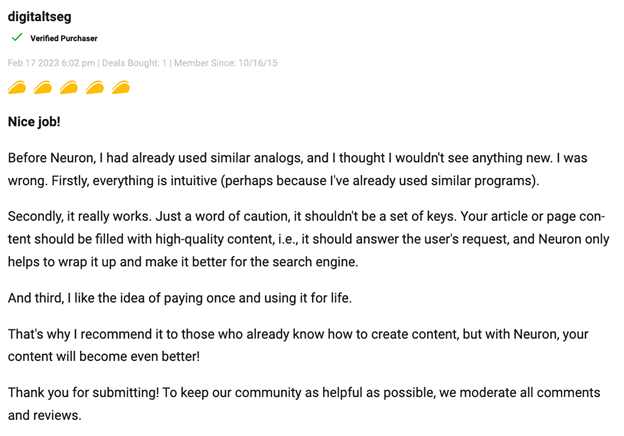Open the digitaltseg reviewer profile

tap(39, 16)
